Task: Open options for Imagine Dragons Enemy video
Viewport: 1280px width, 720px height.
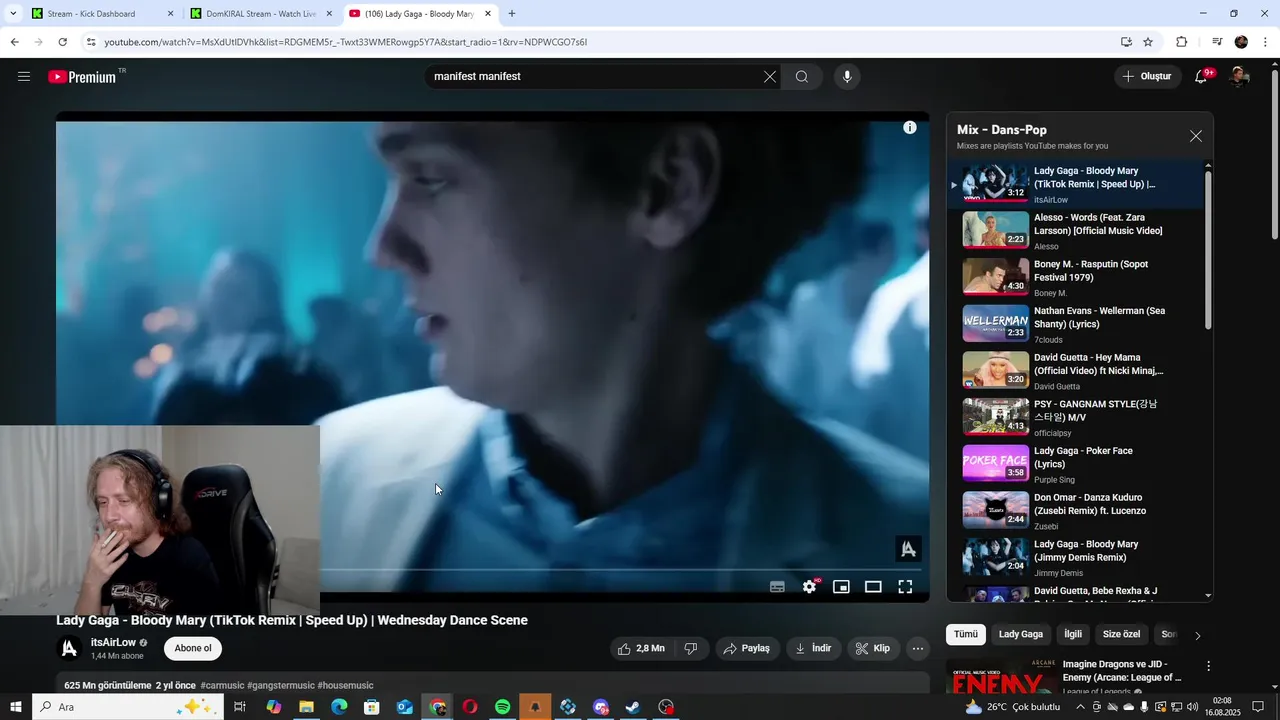Action: click(1208, 666)
